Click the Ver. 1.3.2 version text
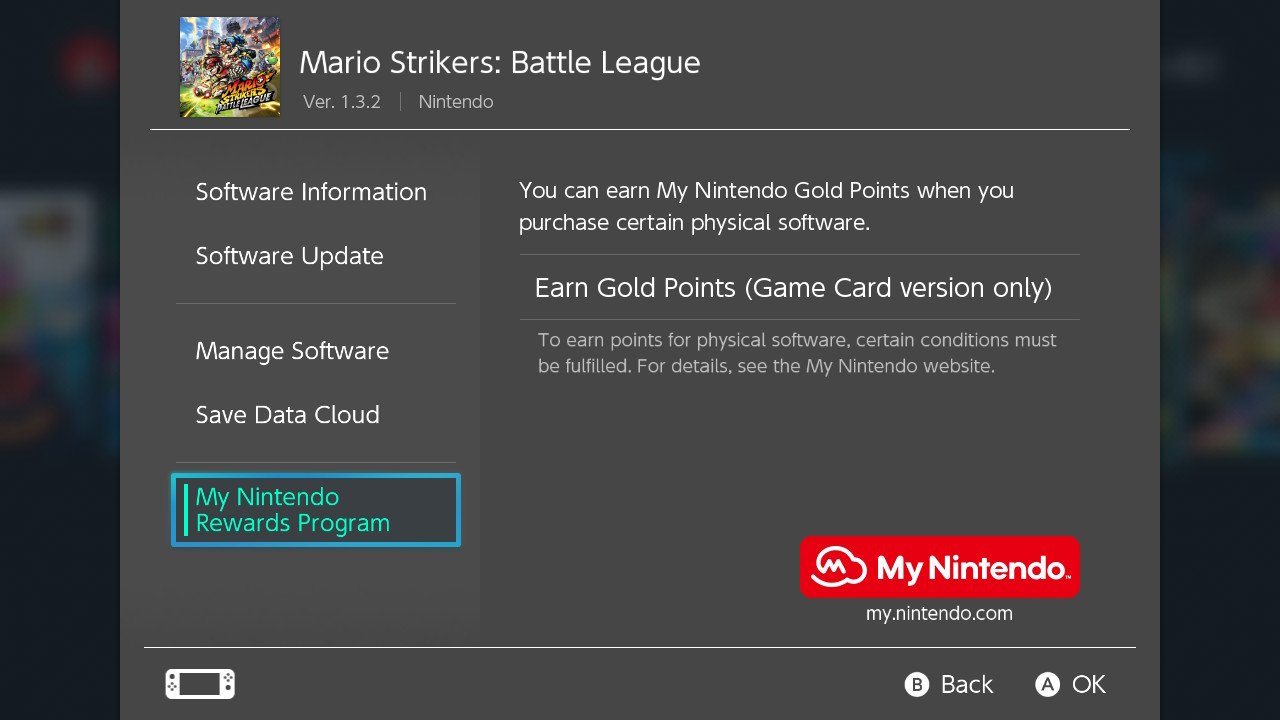Image resolution: width=1280 pixels, height=720 pixels. pos(342,102)
